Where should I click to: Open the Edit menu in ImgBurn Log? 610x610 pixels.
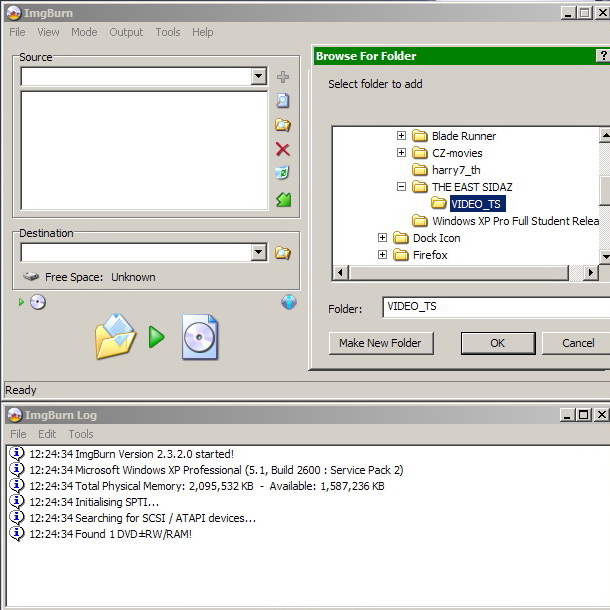[47, 434]
